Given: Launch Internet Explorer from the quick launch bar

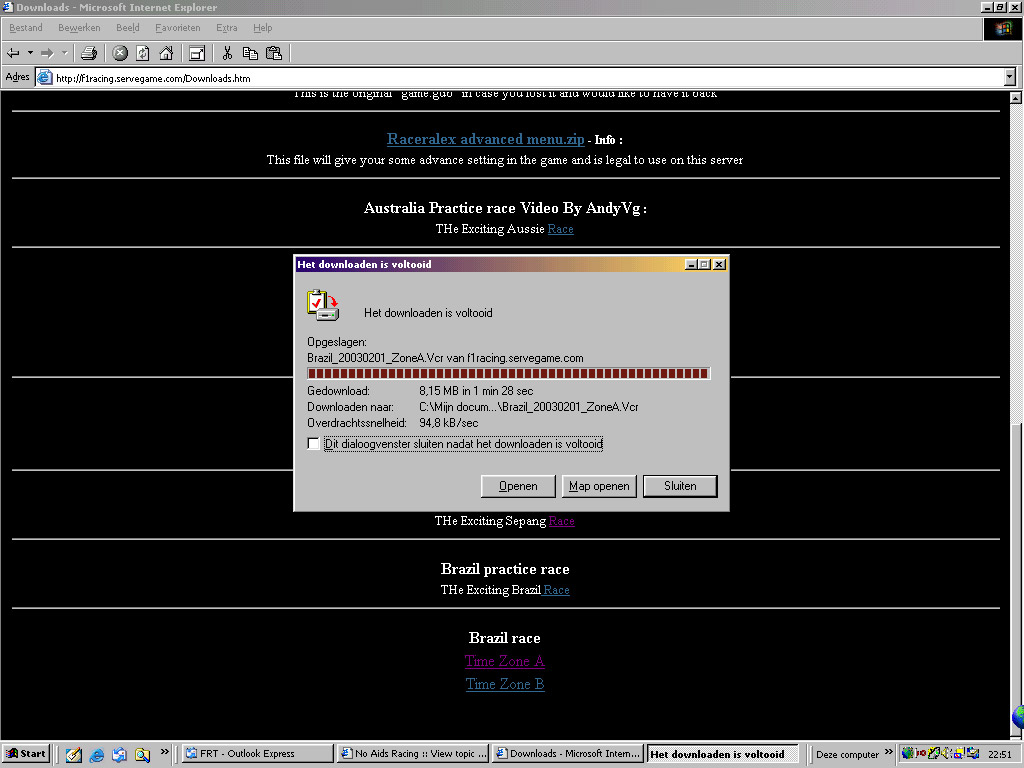Looking at the screenshot, I should tap(97, 754).
